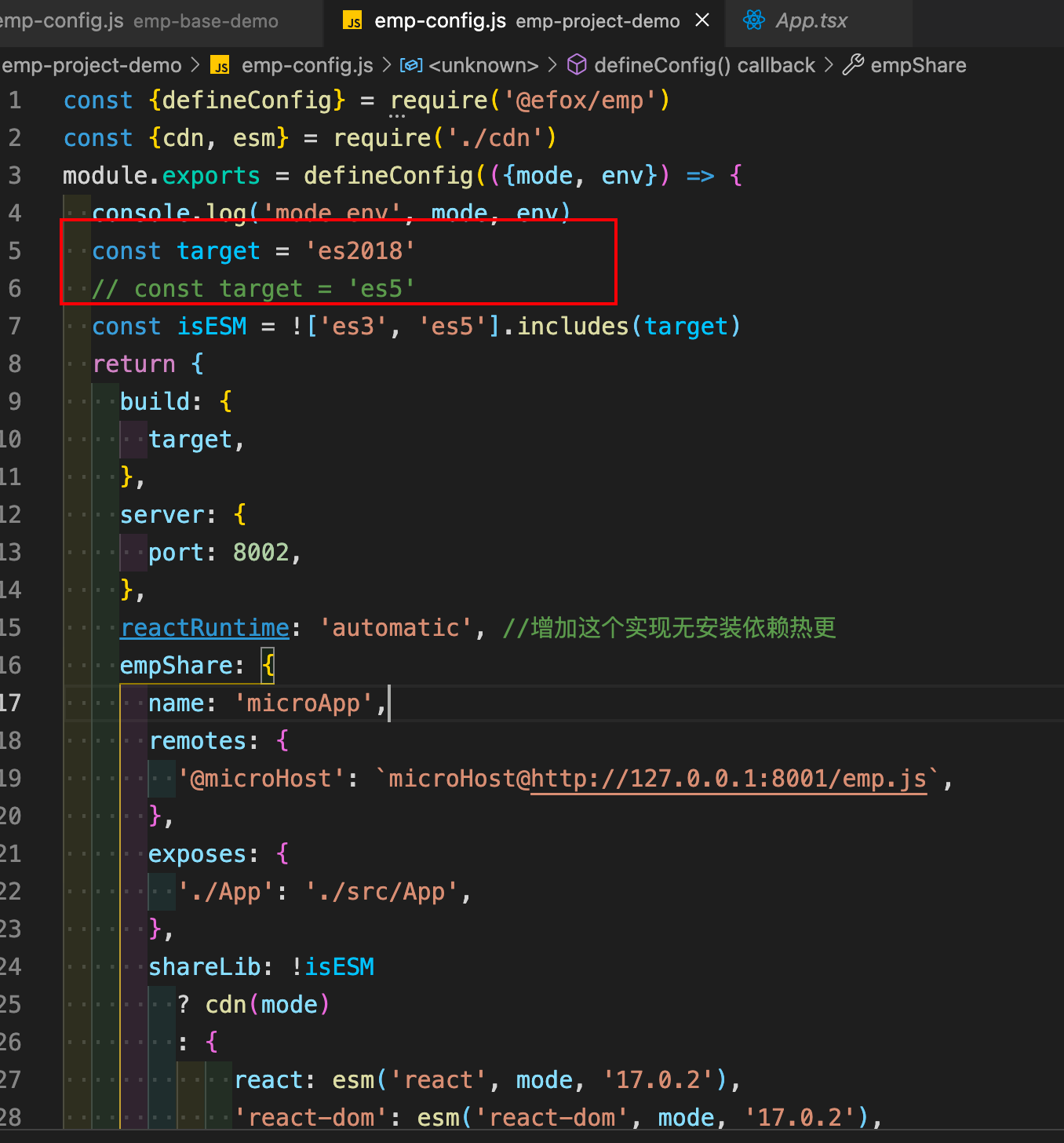Open the http://127.0.0.1:8001/emp.js link

(728, 778)
